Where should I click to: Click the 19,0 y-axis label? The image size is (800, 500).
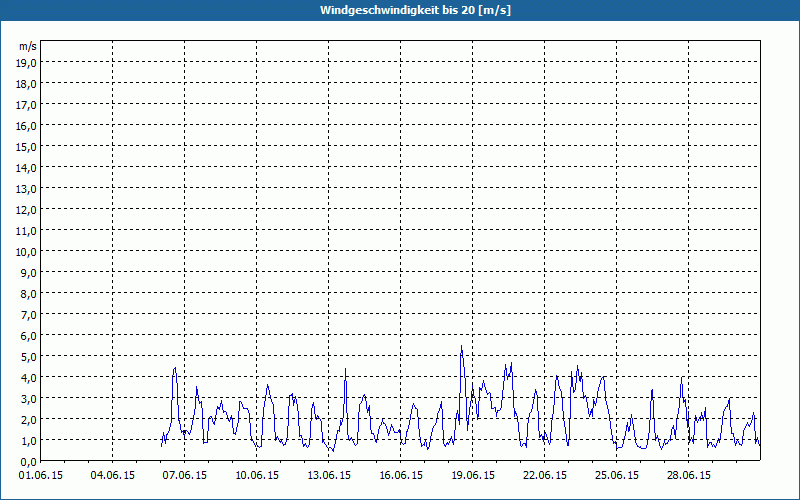point(27,63)
